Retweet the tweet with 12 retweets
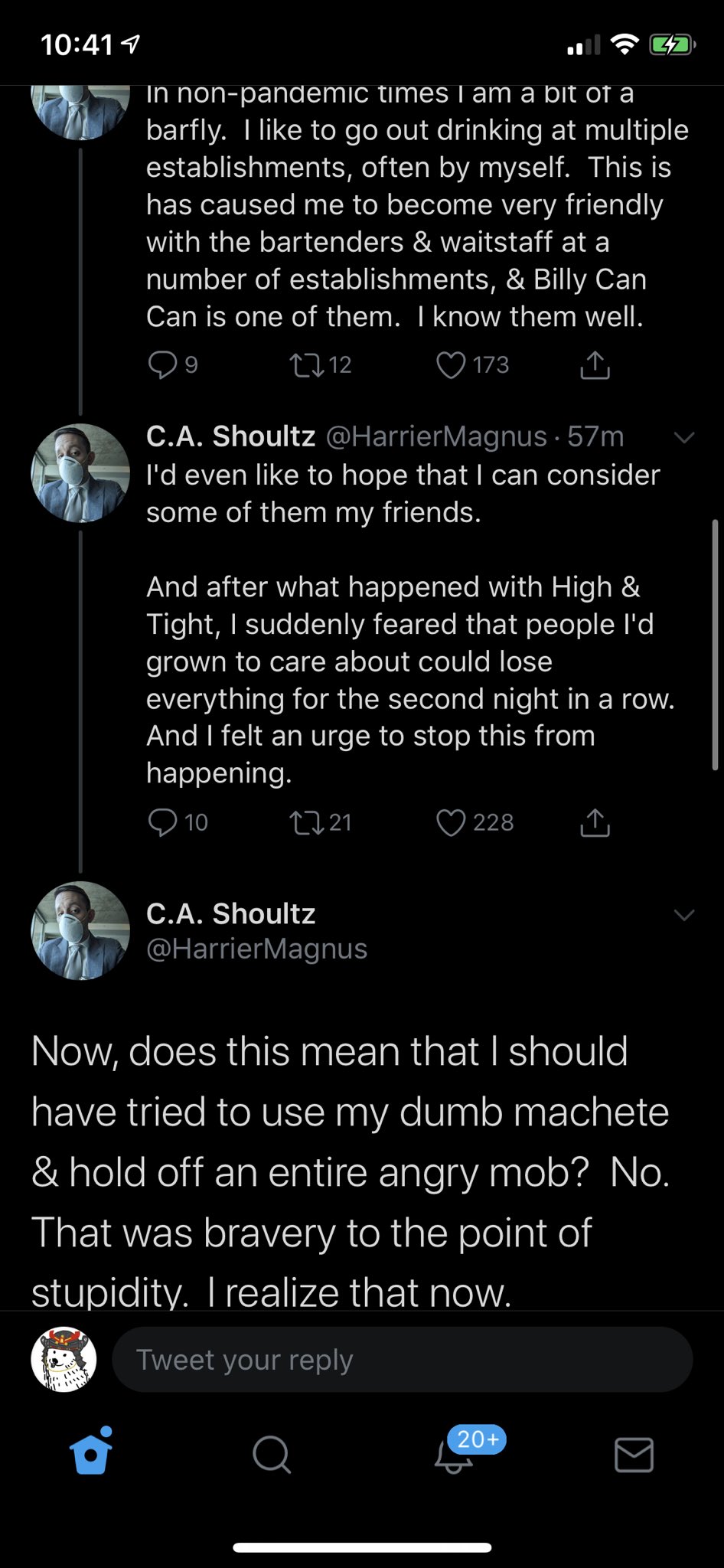 pyautogui.click(x=307, y=365)
